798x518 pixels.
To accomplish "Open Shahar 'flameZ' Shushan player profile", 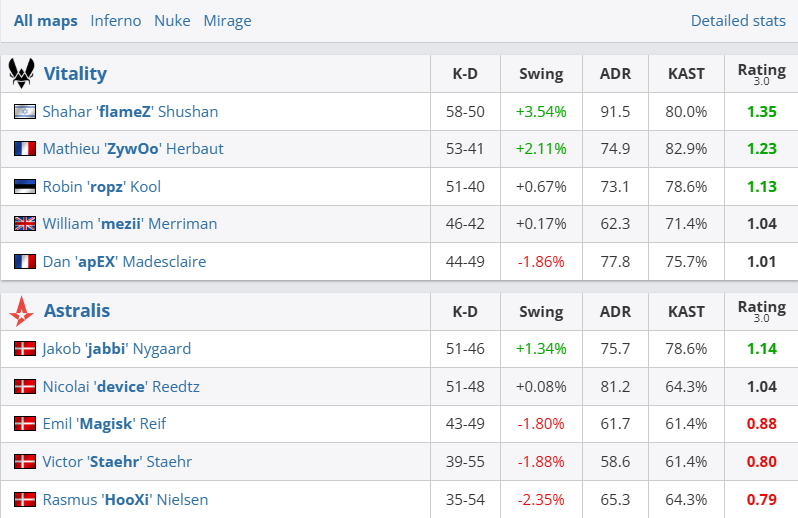I will 130,112.
